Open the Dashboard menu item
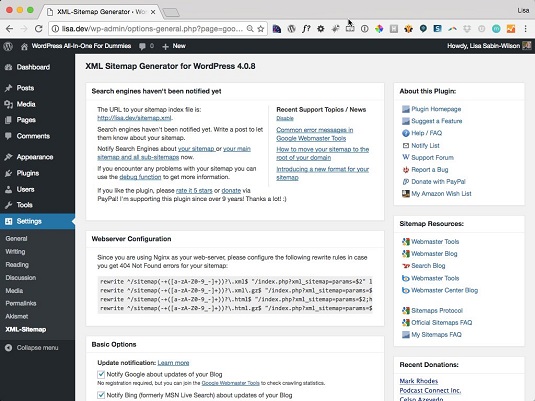535x401 pixels. pos(33,67)
